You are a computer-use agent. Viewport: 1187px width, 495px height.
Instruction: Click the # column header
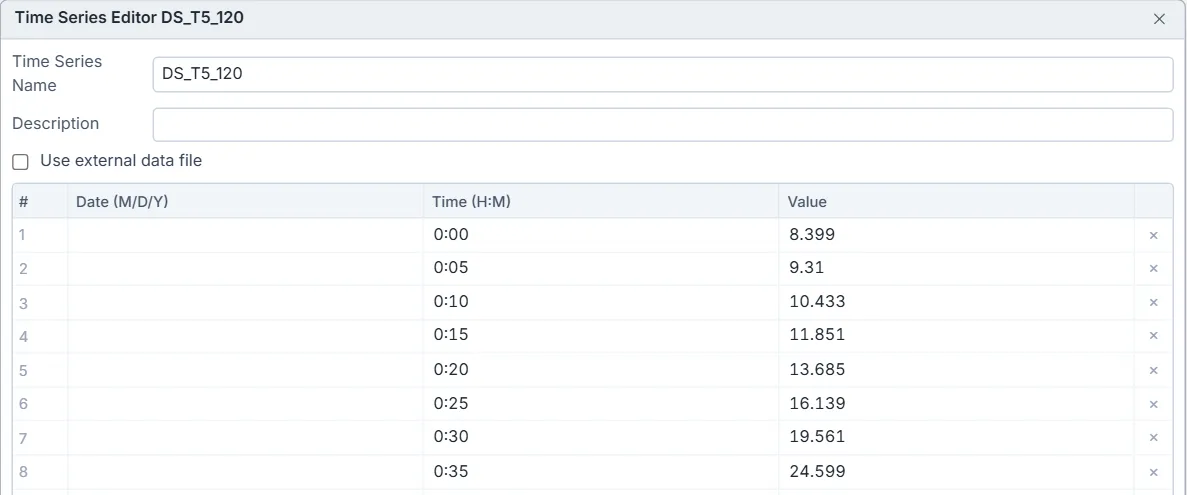point(40,202)
